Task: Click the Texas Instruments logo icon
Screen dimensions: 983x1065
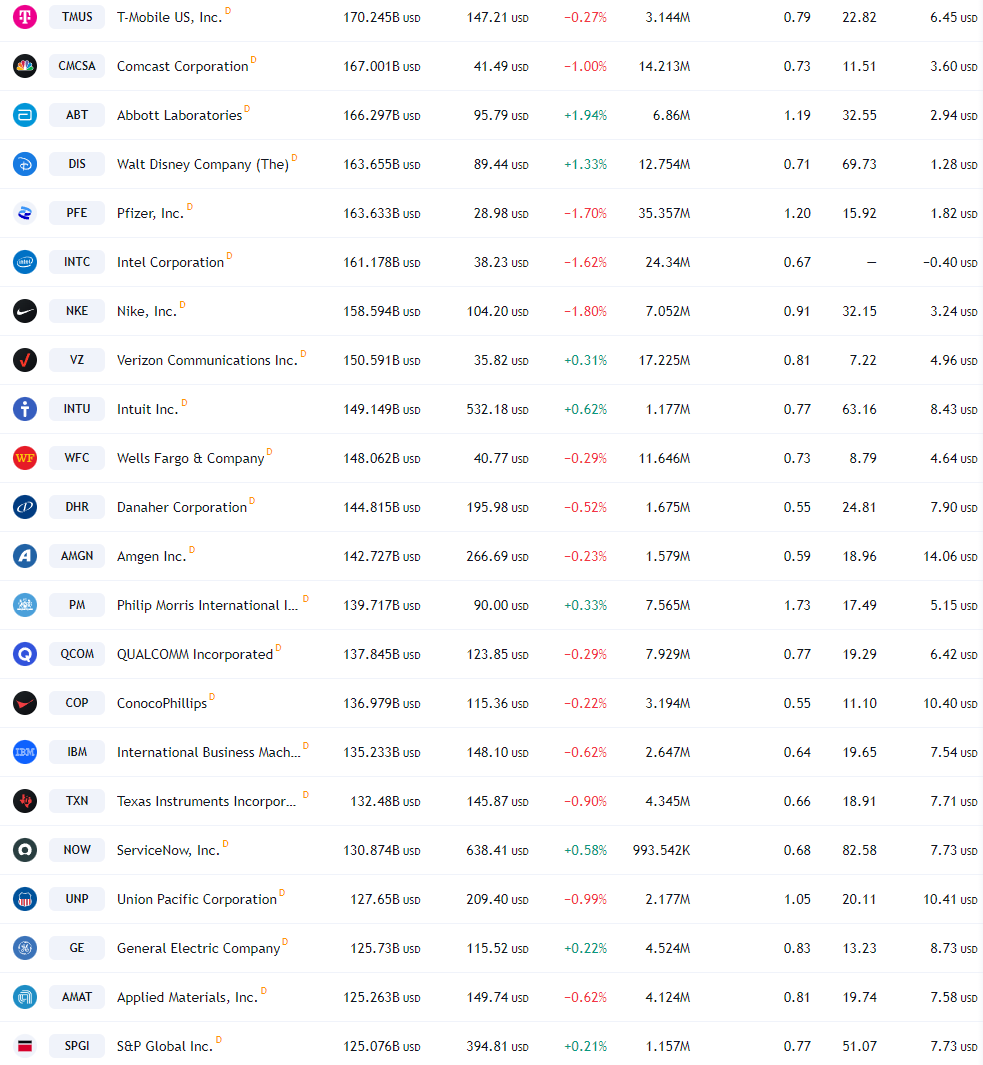Action: point(25,801)
